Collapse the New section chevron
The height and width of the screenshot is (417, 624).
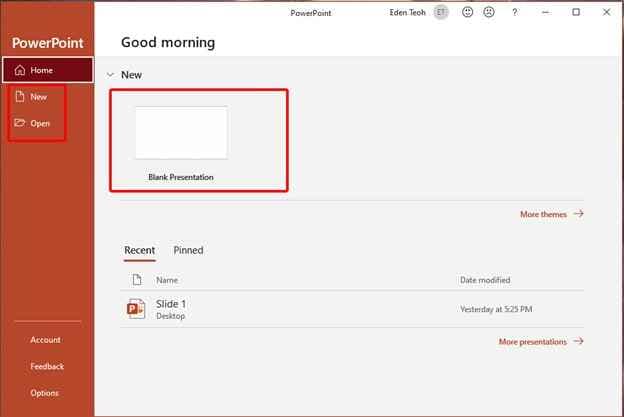point(110,74)
